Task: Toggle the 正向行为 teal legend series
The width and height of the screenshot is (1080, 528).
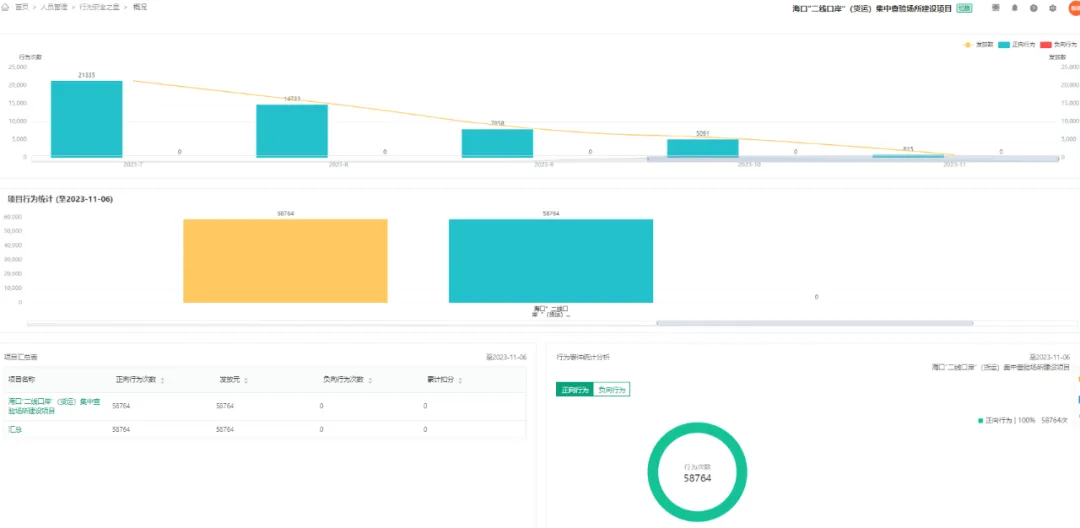Action: click(1017, 45)
